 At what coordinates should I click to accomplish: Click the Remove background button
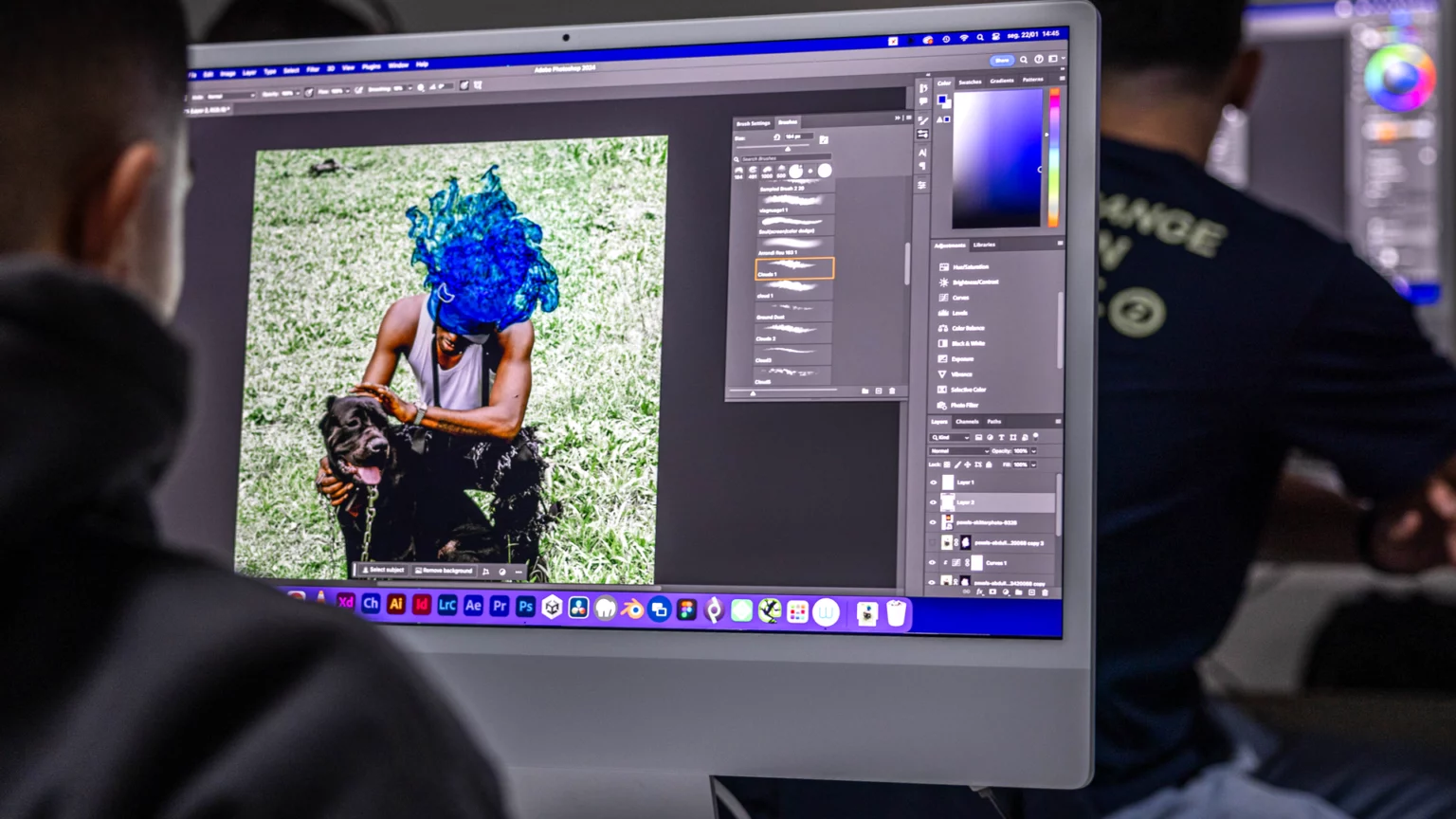444,571
